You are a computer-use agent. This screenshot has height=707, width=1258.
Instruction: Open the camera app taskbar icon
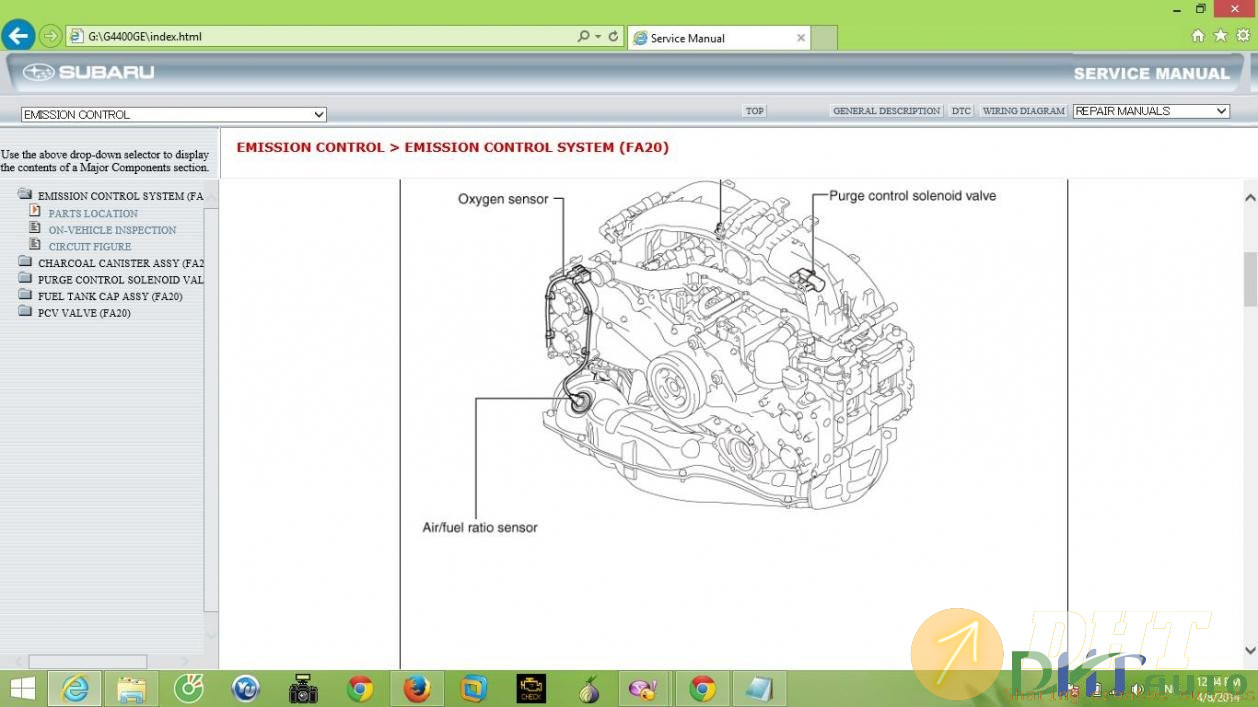coord(303,689)
